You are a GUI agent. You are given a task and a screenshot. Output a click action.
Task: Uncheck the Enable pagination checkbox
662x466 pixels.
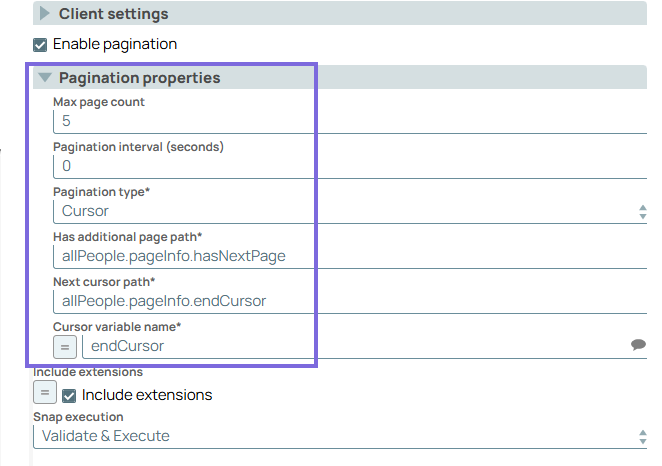point(40,45)
